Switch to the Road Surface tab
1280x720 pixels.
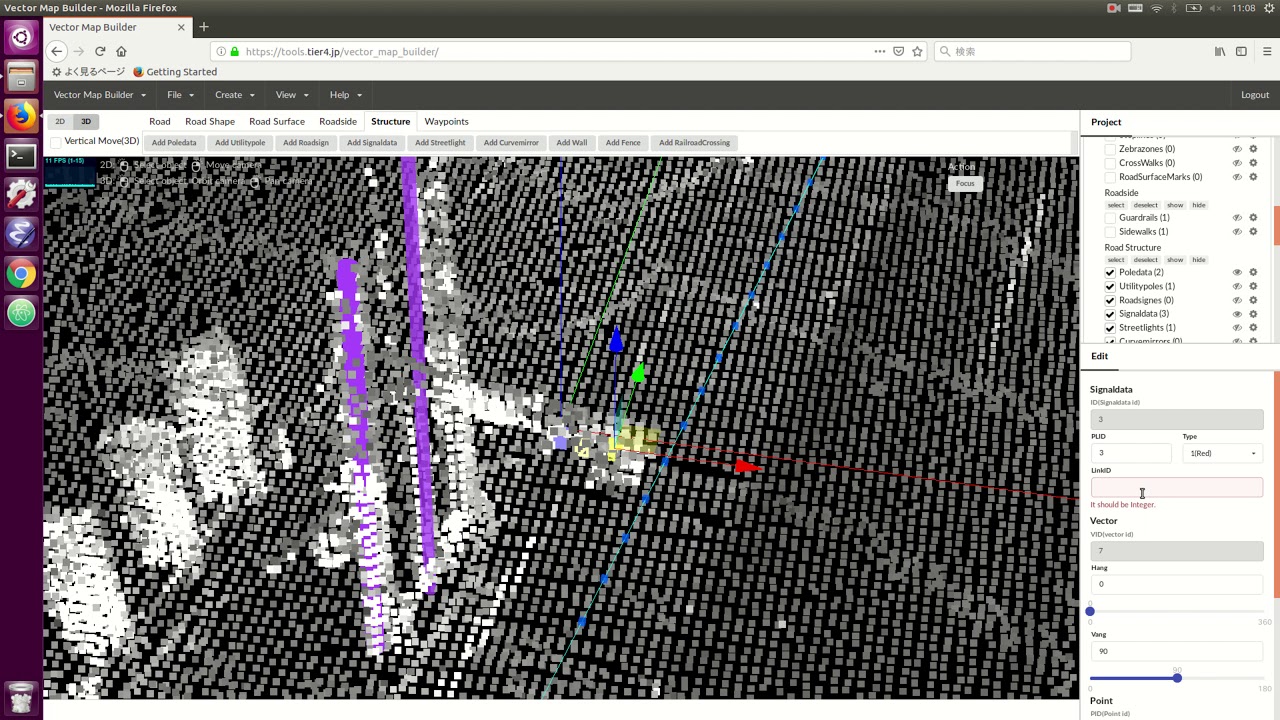point(277,121)
